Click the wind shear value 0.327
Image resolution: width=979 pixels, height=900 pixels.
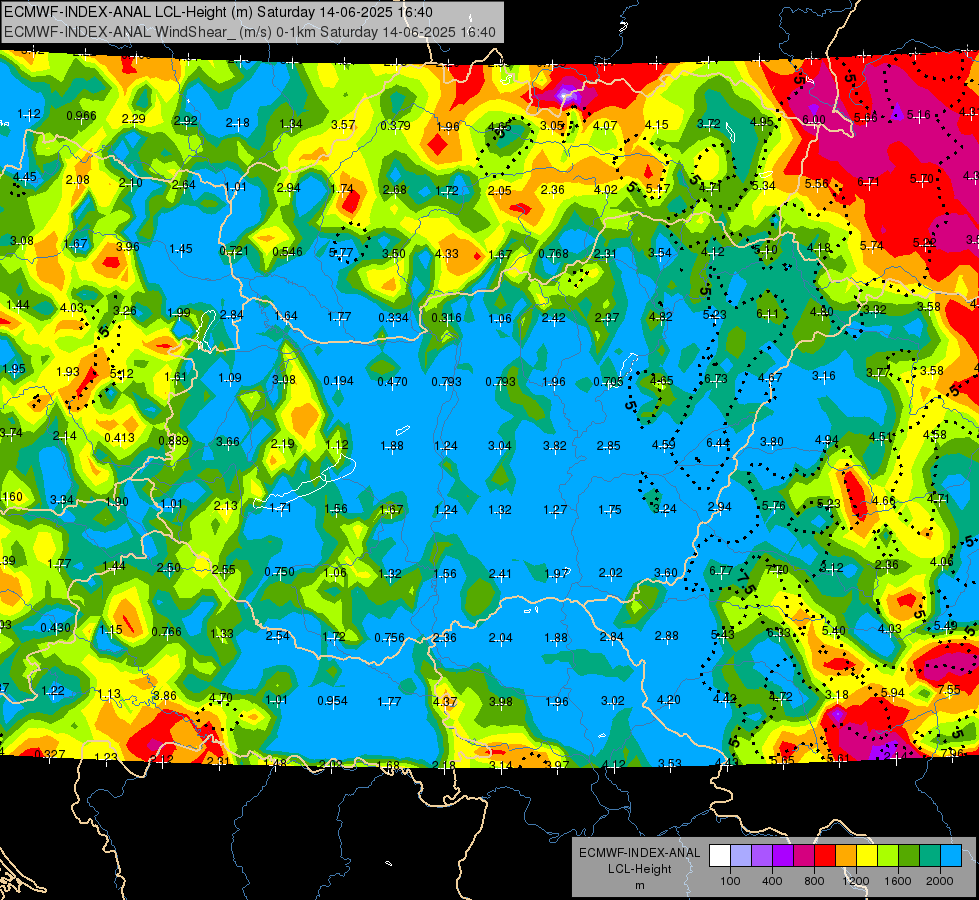49,754
